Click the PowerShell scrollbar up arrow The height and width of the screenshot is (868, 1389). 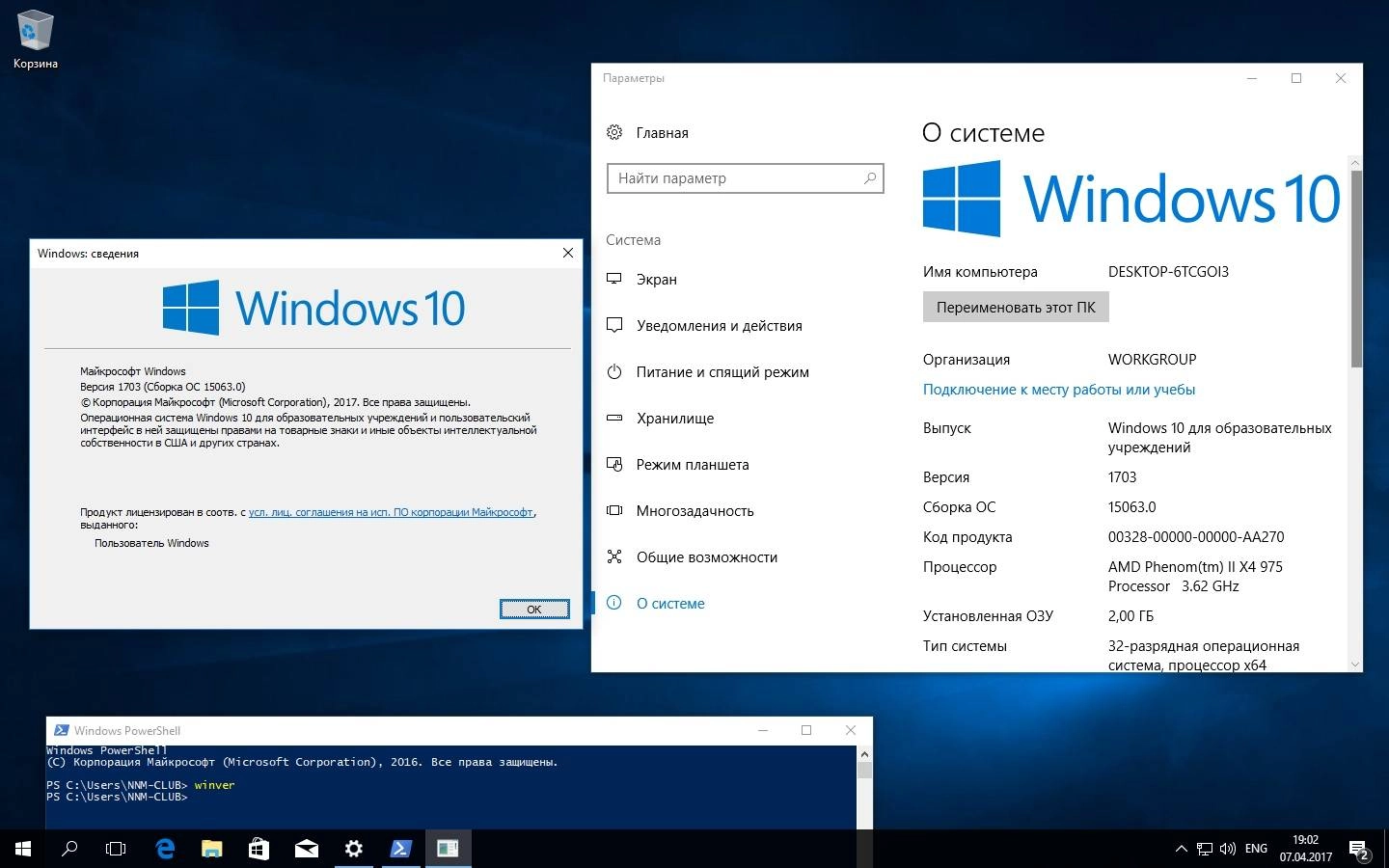864,754
